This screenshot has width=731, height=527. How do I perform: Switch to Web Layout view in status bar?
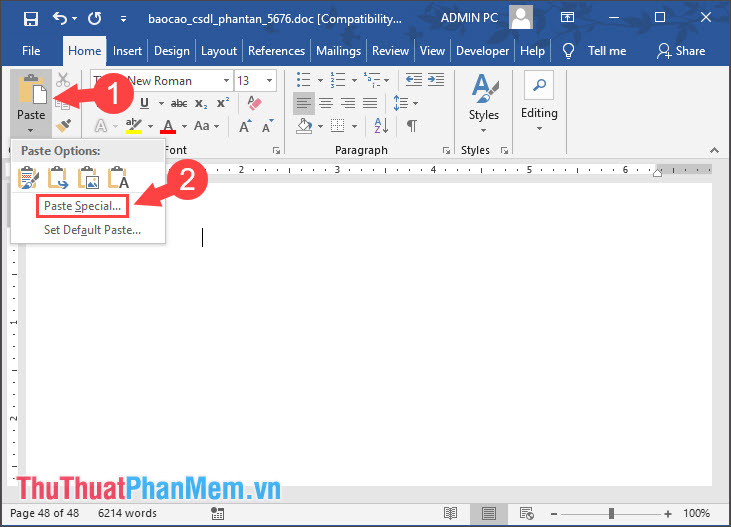pos(525,513)
